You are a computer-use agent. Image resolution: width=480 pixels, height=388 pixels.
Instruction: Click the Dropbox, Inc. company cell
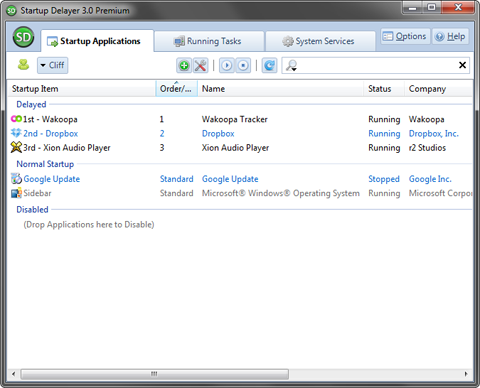point(434,134)
